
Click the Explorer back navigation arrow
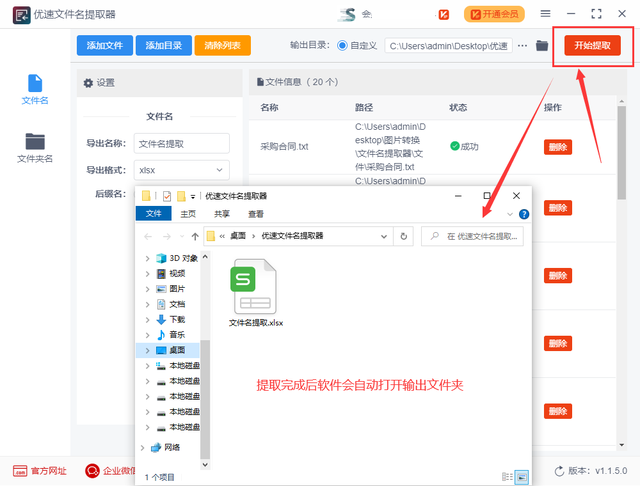click(x=148, y=236)
